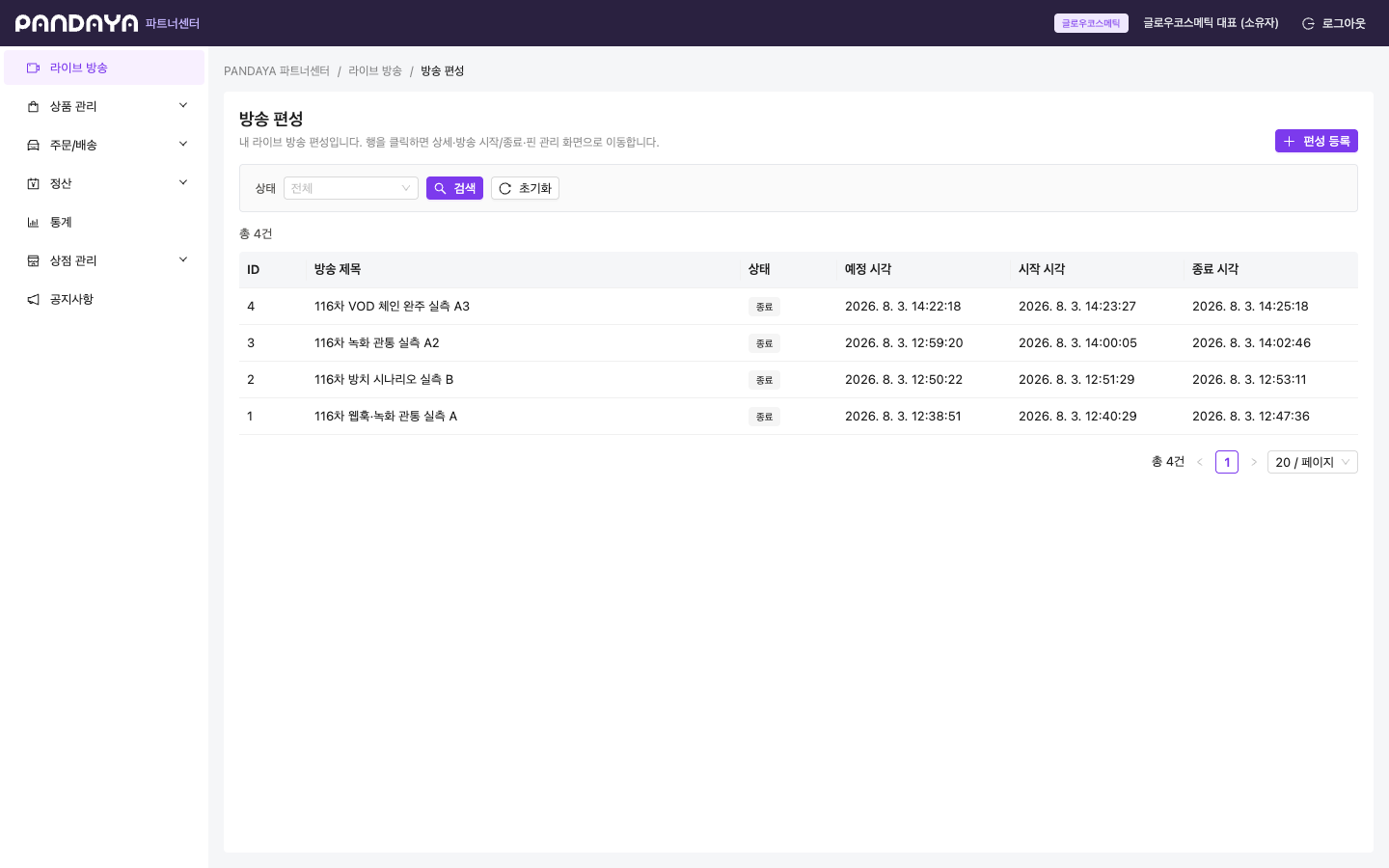Click the 검색 search button
The image size is (1389, 868).
(x=454, y=188)
